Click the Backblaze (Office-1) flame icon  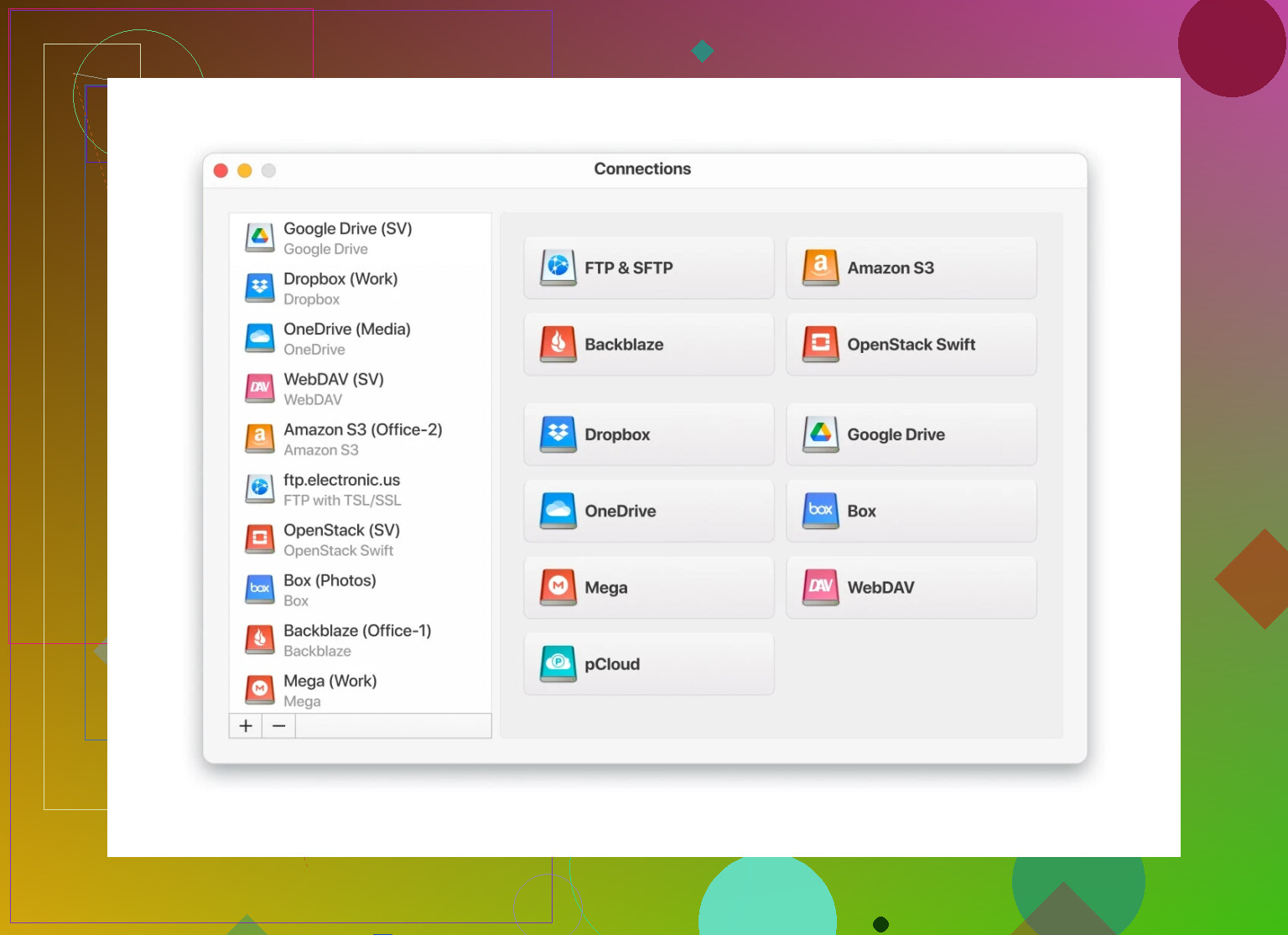click(x=260, y=641)
